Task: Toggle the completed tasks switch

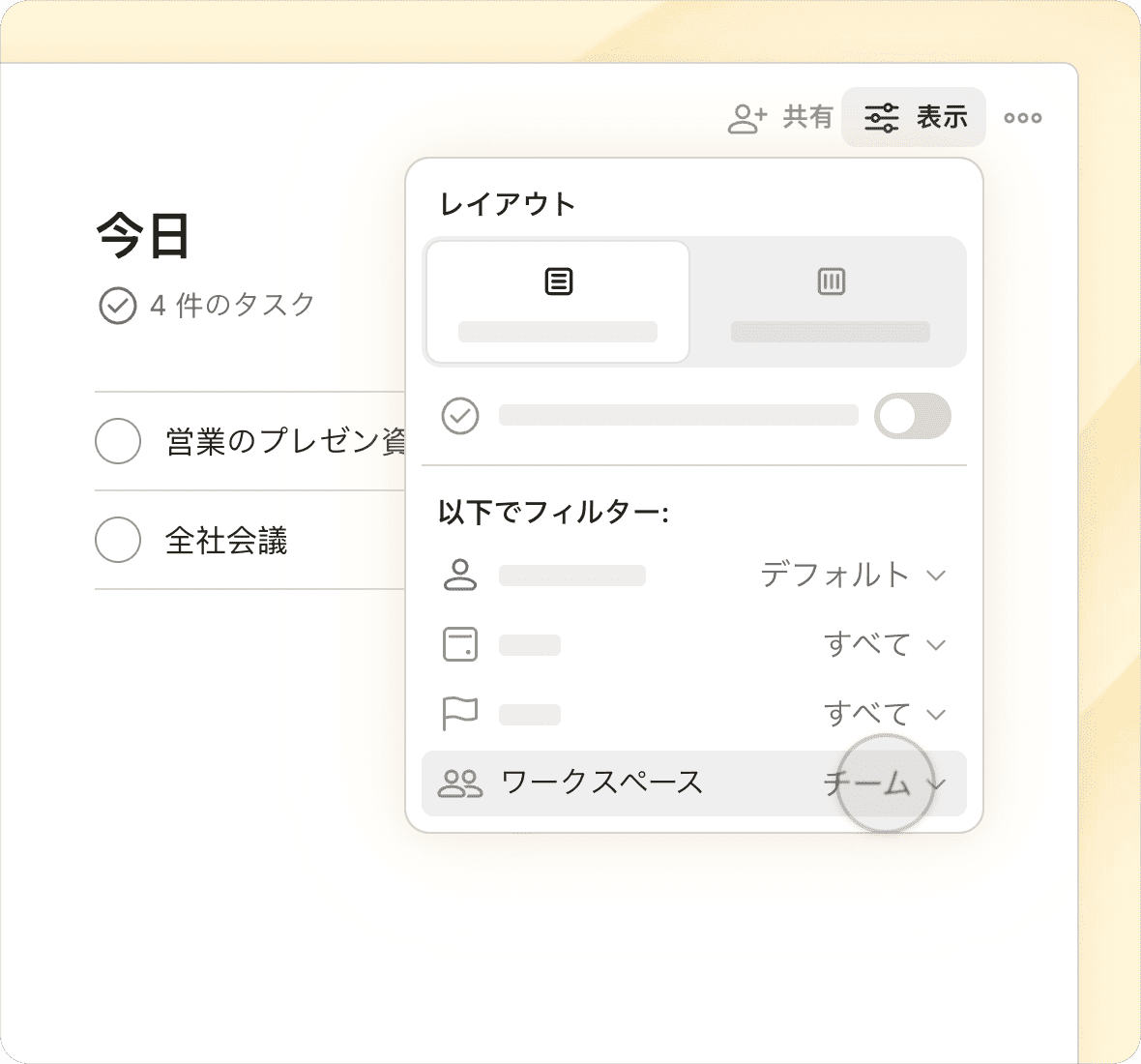Action: tap(912, 416)
